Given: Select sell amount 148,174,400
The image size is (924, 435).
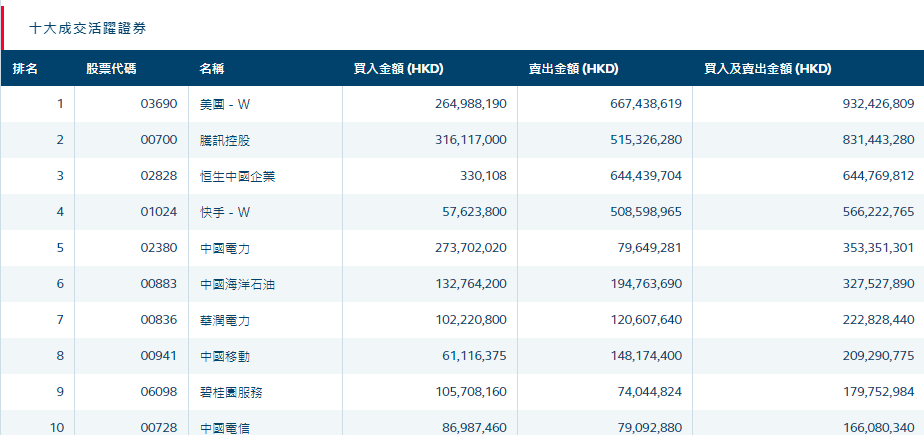Looking at the screenshot, I should (x=646, y=355).
